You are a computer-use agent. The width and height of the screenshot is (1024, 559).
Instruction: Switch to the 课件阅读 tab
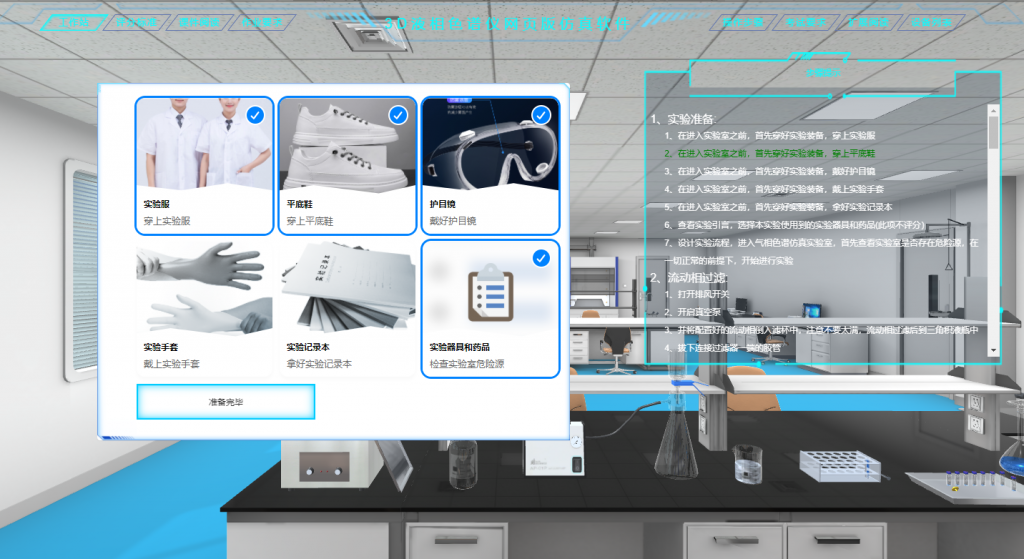pos(199,22)
